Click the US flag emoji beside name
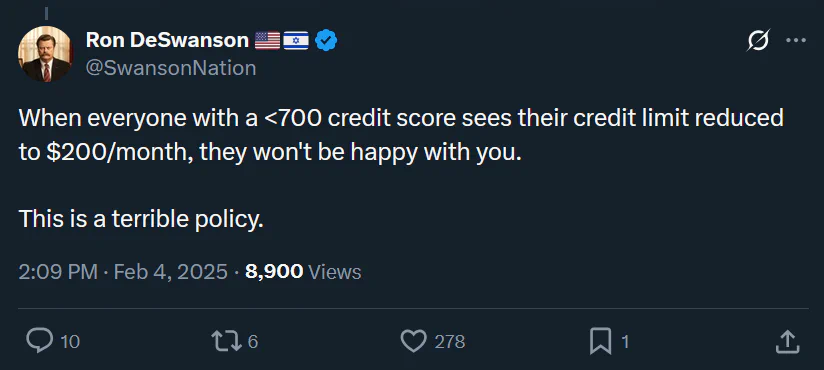Screen dimensions: 824x370 [267, 40]
